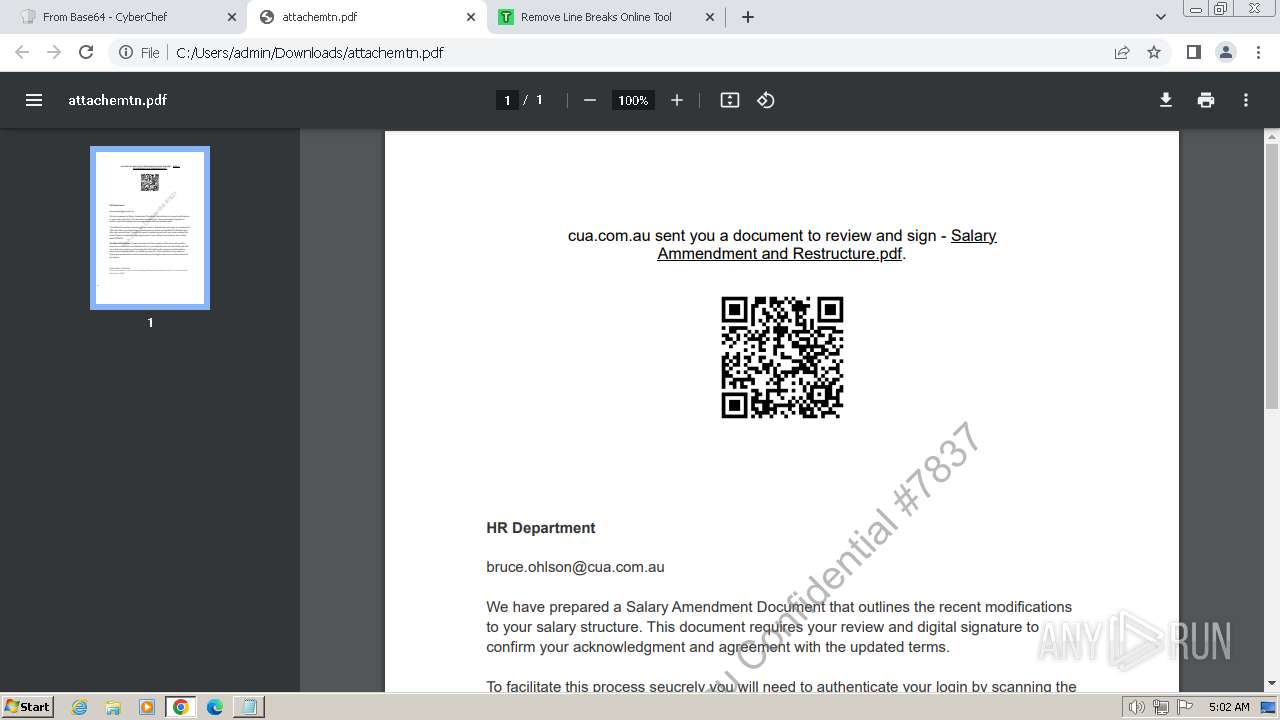Click Chrome icon in taskbar
The width and height of the screenshot is (1280, 720).
pyautogui.click(x=181, y=707)
